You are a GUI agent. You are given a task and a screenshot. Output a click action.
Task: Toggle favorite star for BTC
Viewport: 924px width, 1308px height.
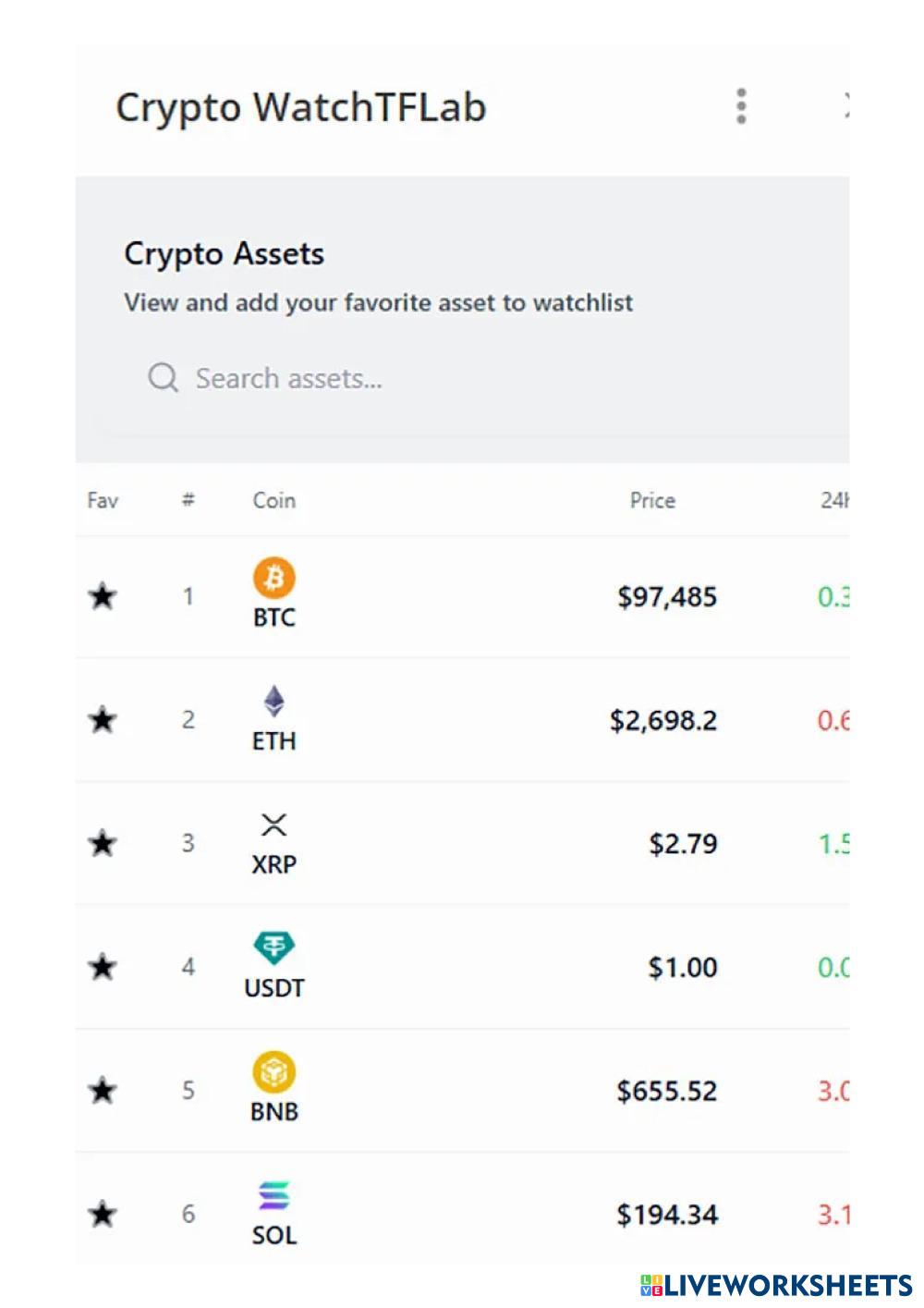(103, 596)
